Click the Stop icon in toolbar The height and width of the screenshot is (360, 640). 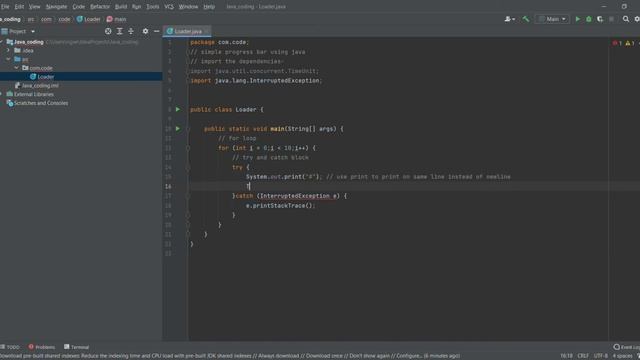point(611,19)
